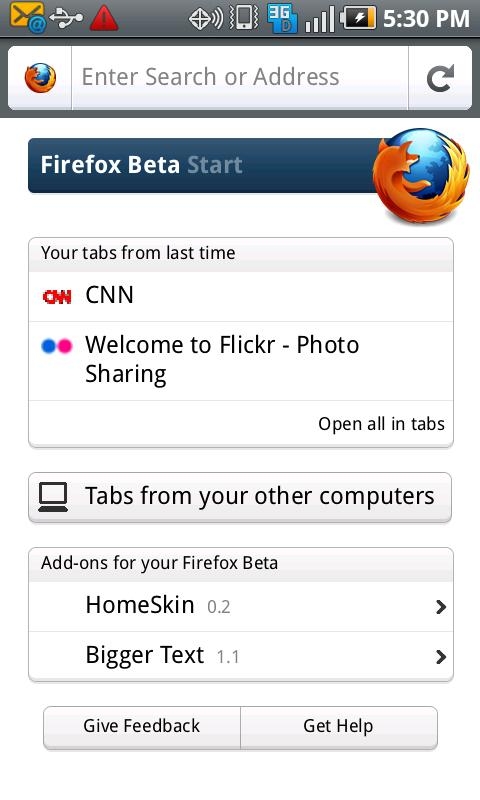Open Welcome to Flickr - Photo Sharing tab
480x800 pixels.
coord(241,361)
